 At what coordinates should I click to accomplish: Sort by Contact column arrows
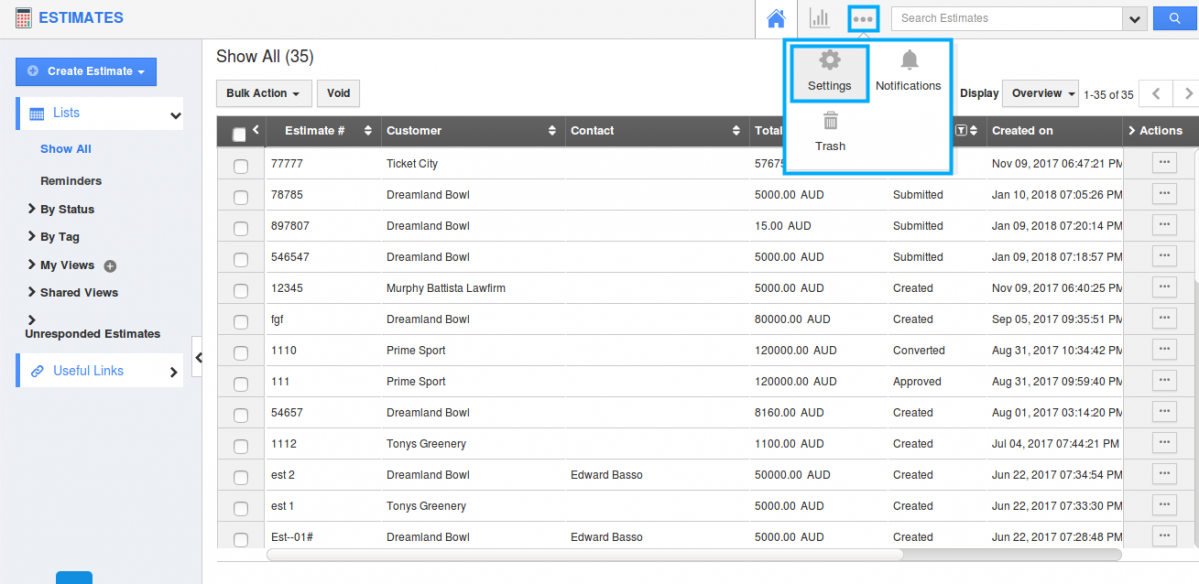pyautogui.click(x=736, y=131)
